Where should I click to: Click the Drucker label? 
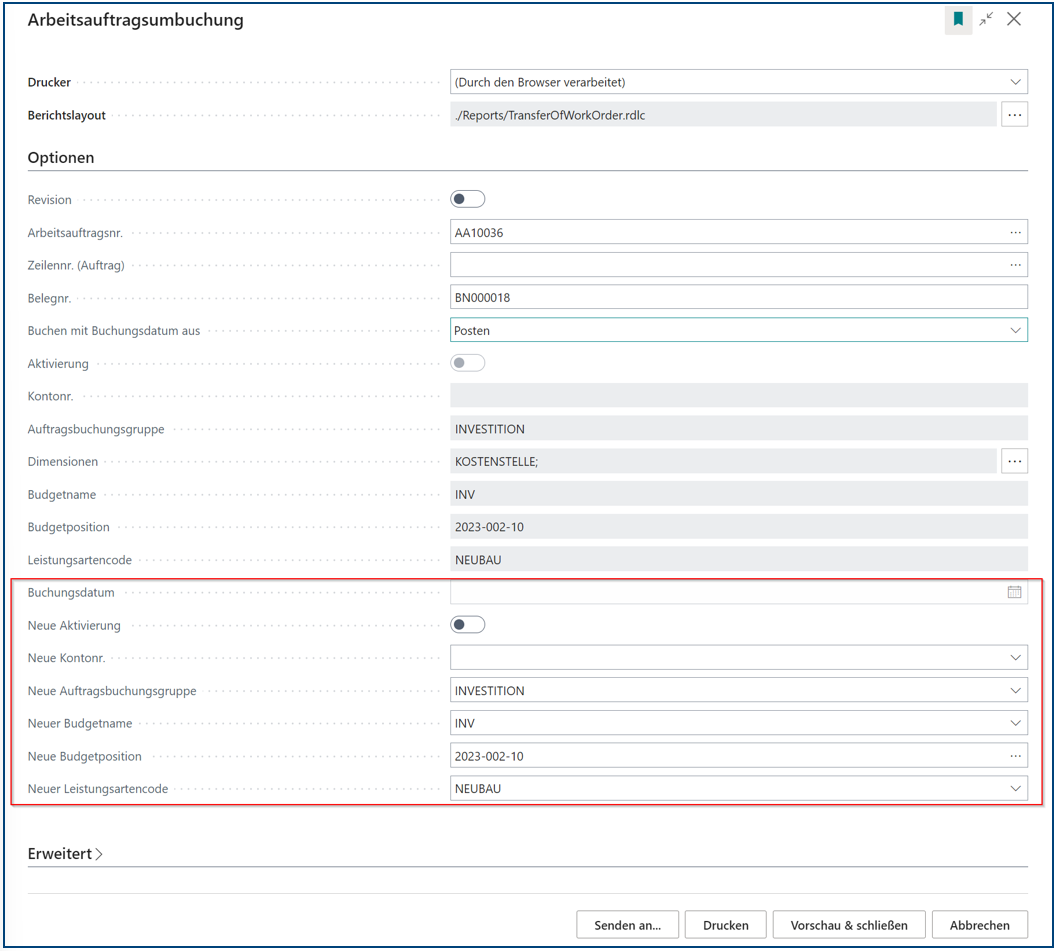49,82
